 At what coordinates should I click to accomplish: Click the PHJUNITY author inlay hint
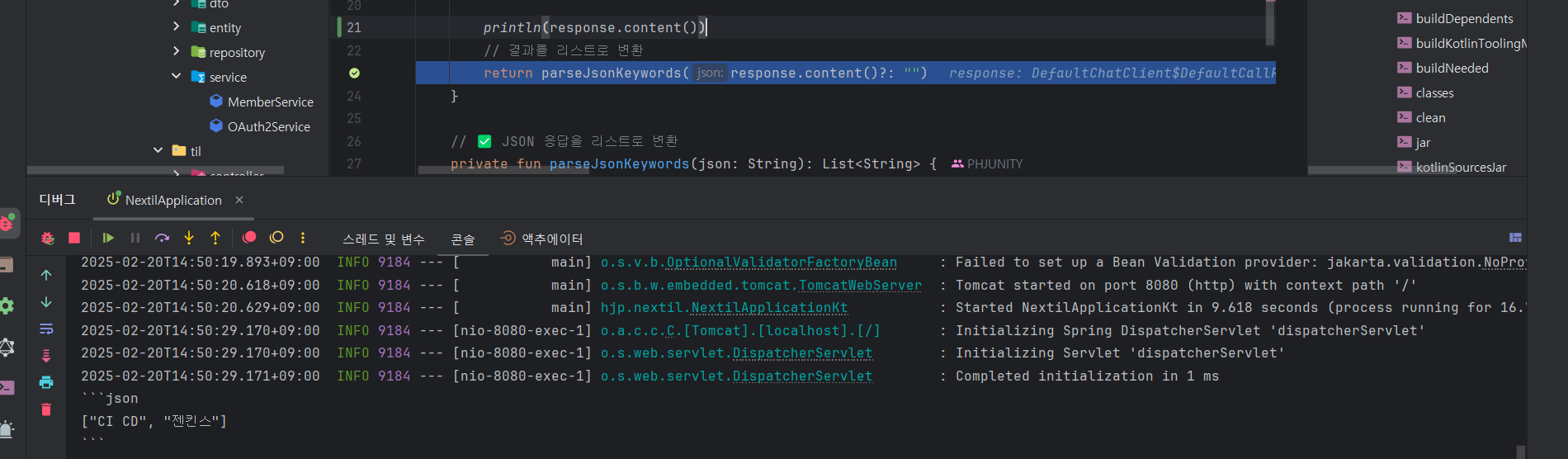pos(987,164)
